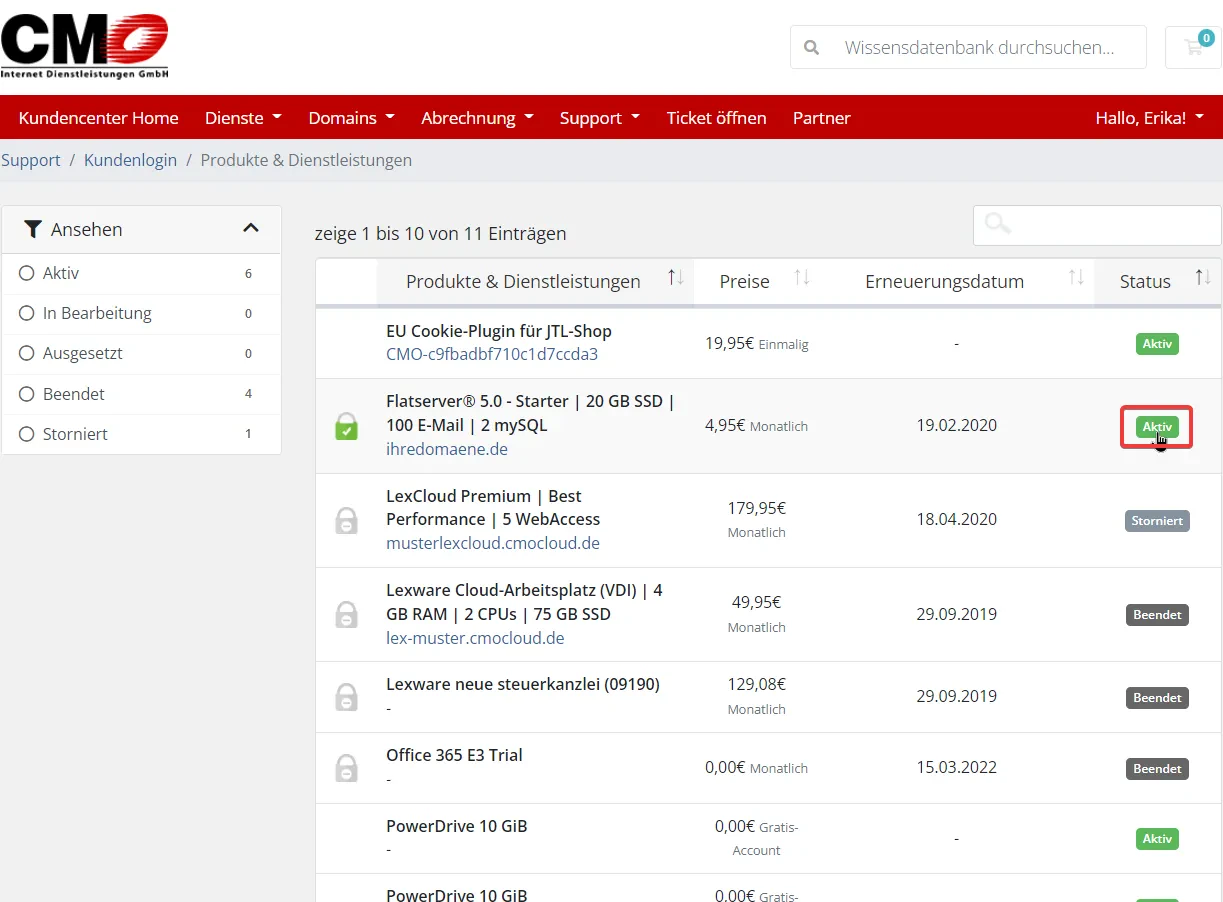Select the Ausgesetzt filter radio
This screenshot has width=1223, height=902.
click(27, 353)
